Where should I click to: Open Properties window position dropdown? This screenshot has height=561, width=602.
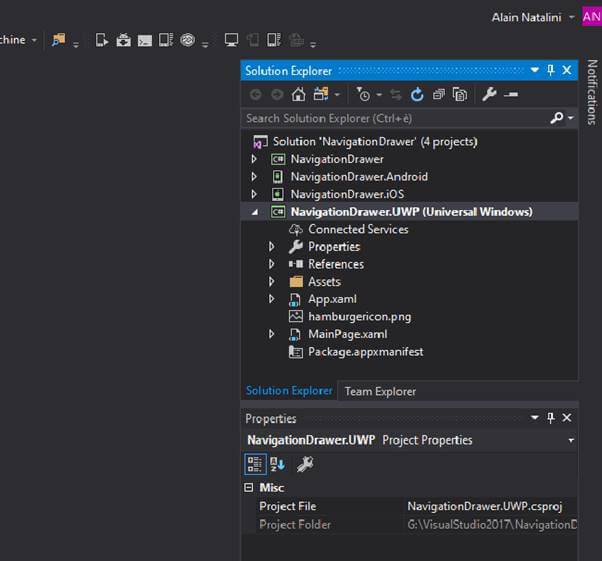pyautogui.click(x=534, y=417)
